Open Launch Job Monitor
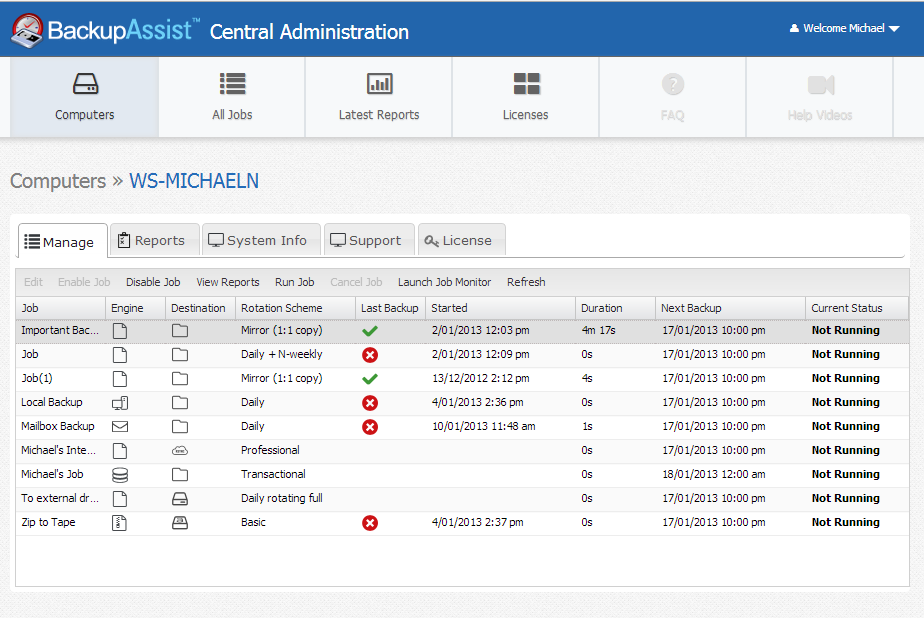Image resolution: width=924 pixels, height=618 pixels. (x=444, y=282)
